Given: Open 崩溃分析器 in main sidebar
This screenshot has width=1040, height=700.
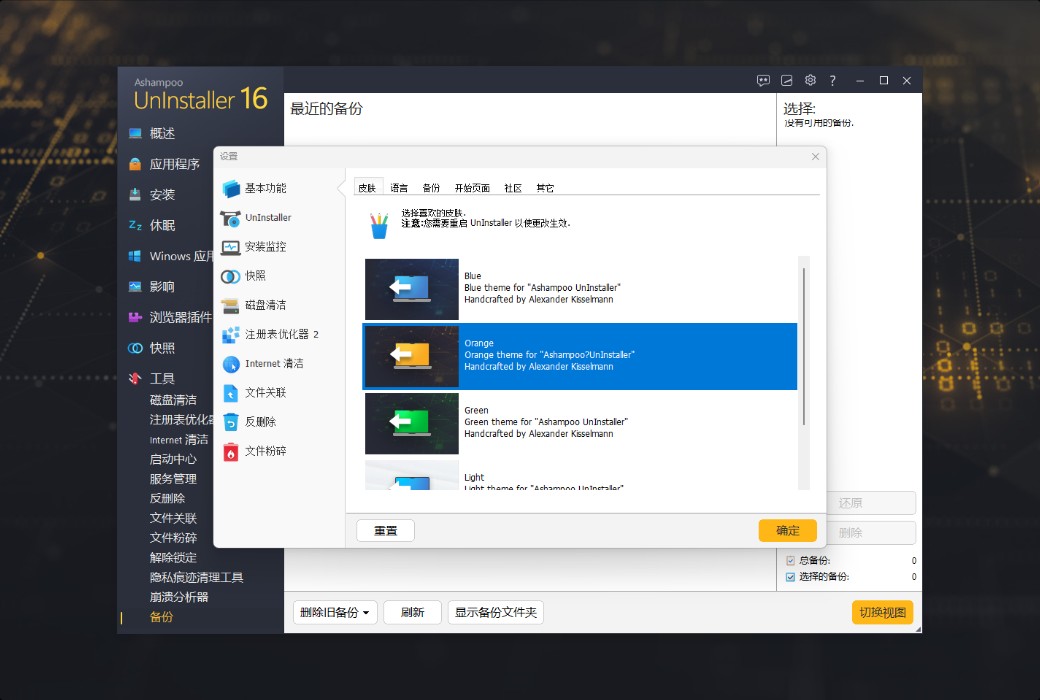Looking at the screenshot, I should (179, 597).
